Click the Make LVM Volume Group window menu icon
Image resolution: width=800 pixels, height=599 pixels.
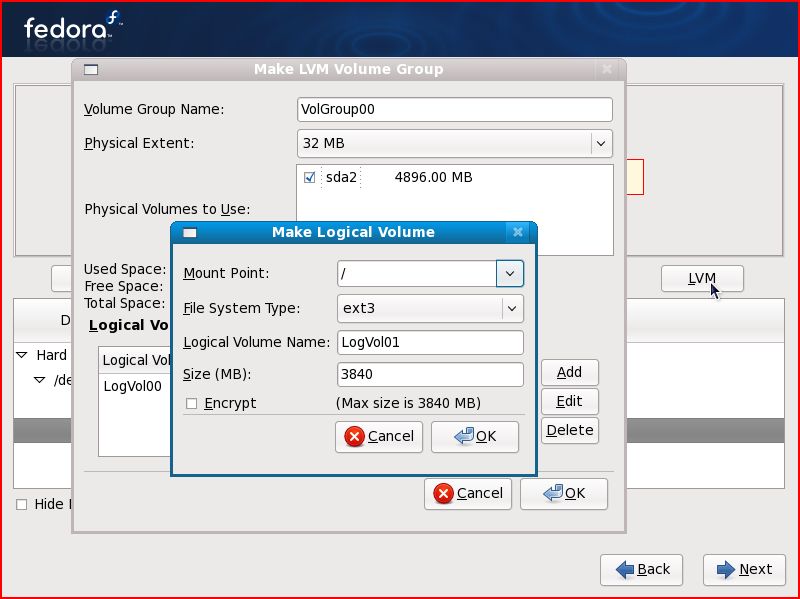[90, 70]
